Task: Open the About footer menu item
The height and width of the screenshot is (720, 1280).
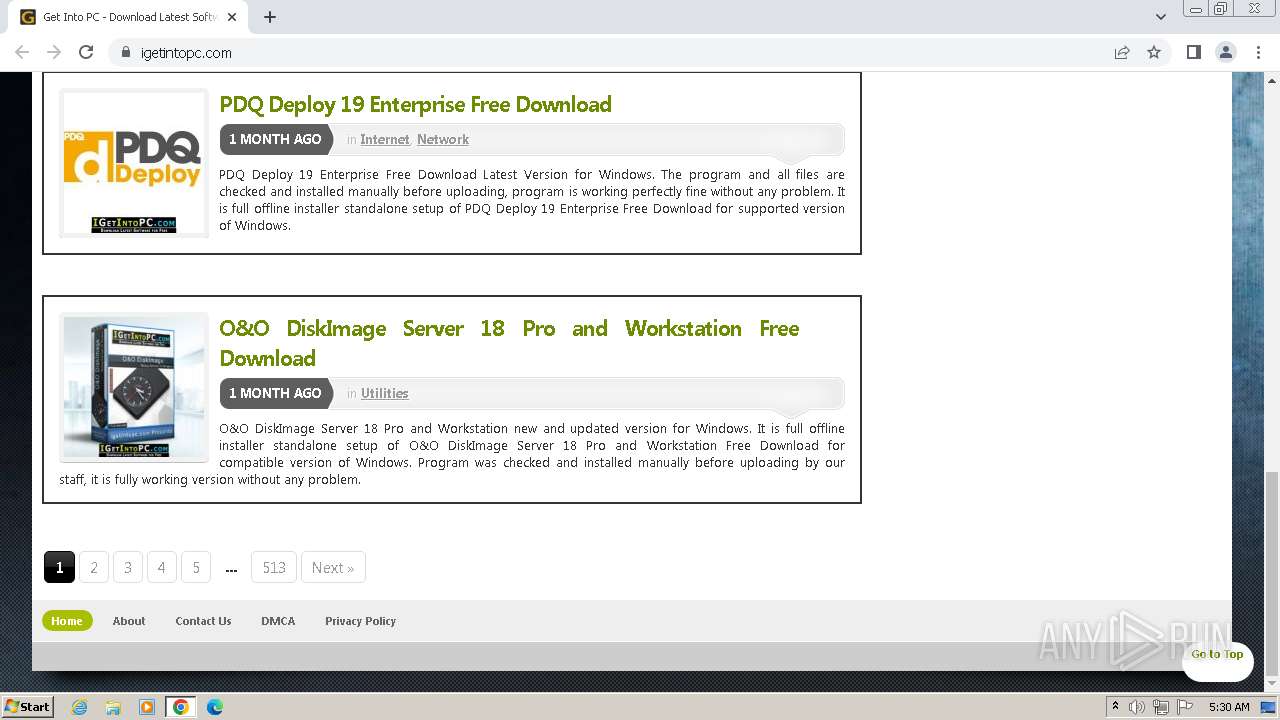Action: coord(129,621)
